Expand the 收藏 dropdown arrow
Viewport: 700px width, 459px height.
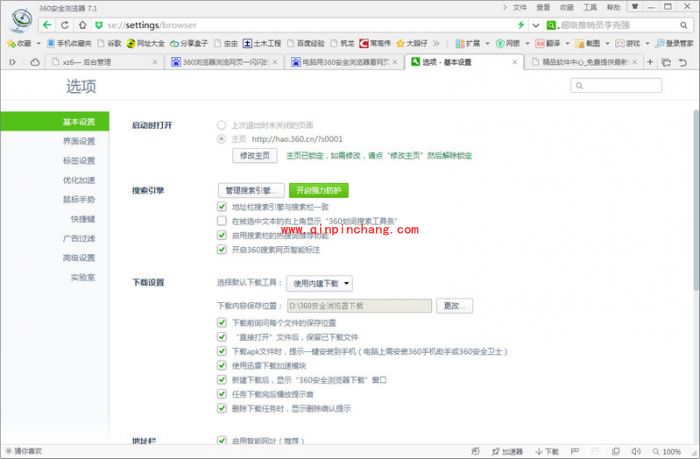tap(38, 43)
